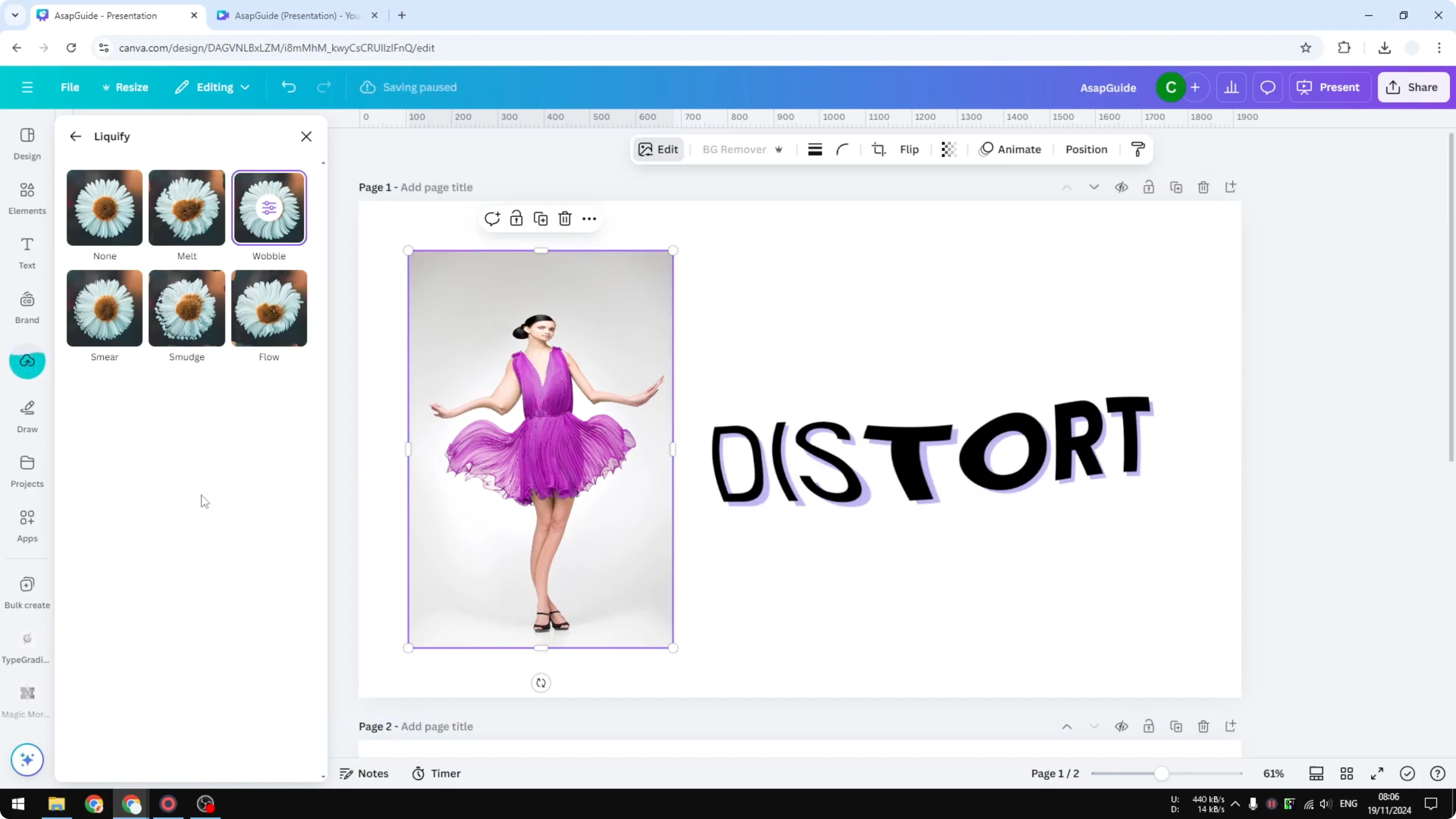The image size is (1456, 819).
Task: Open the Draw panel in the sidebar
Action: coord(27,415)
